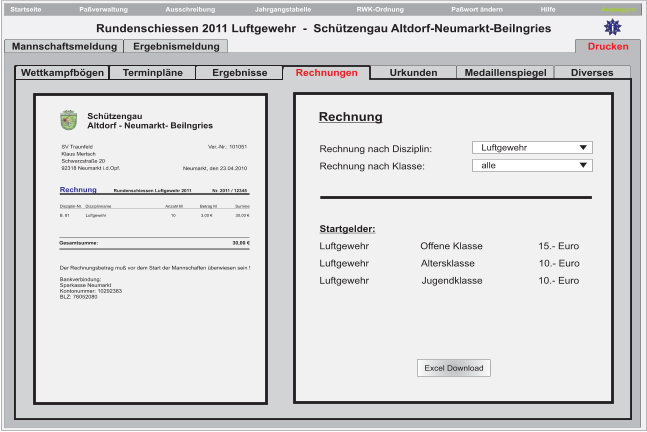Screen dimensions: 647x432
Task: Switch to Ergebnismeldung tab
Action: pyautogui.click(x=176, y=46)
